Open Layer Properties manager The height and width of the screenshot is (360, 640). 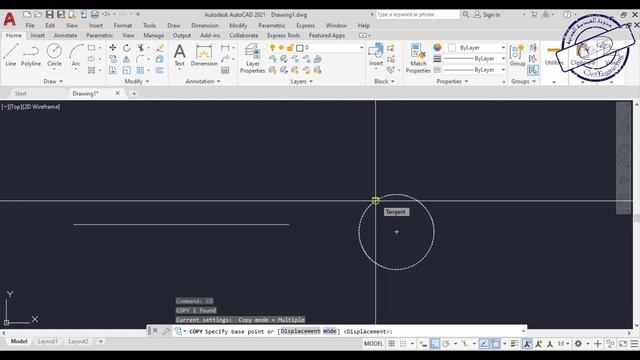click(253, 58)
